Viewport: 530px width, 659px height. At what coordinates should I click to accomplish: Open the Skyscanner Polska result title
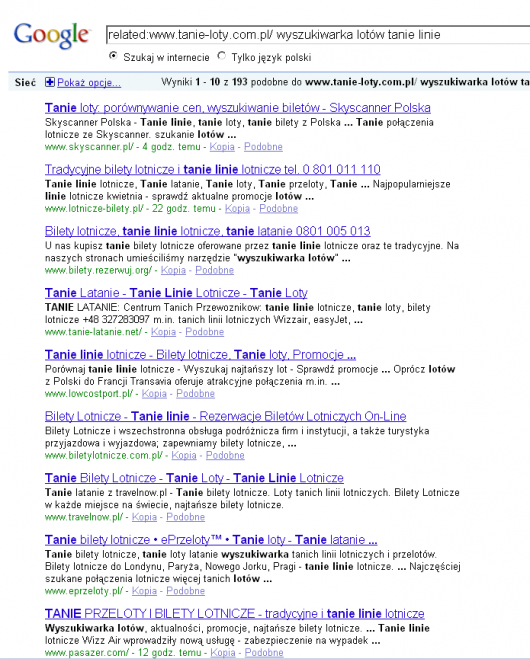click(237, 108)
